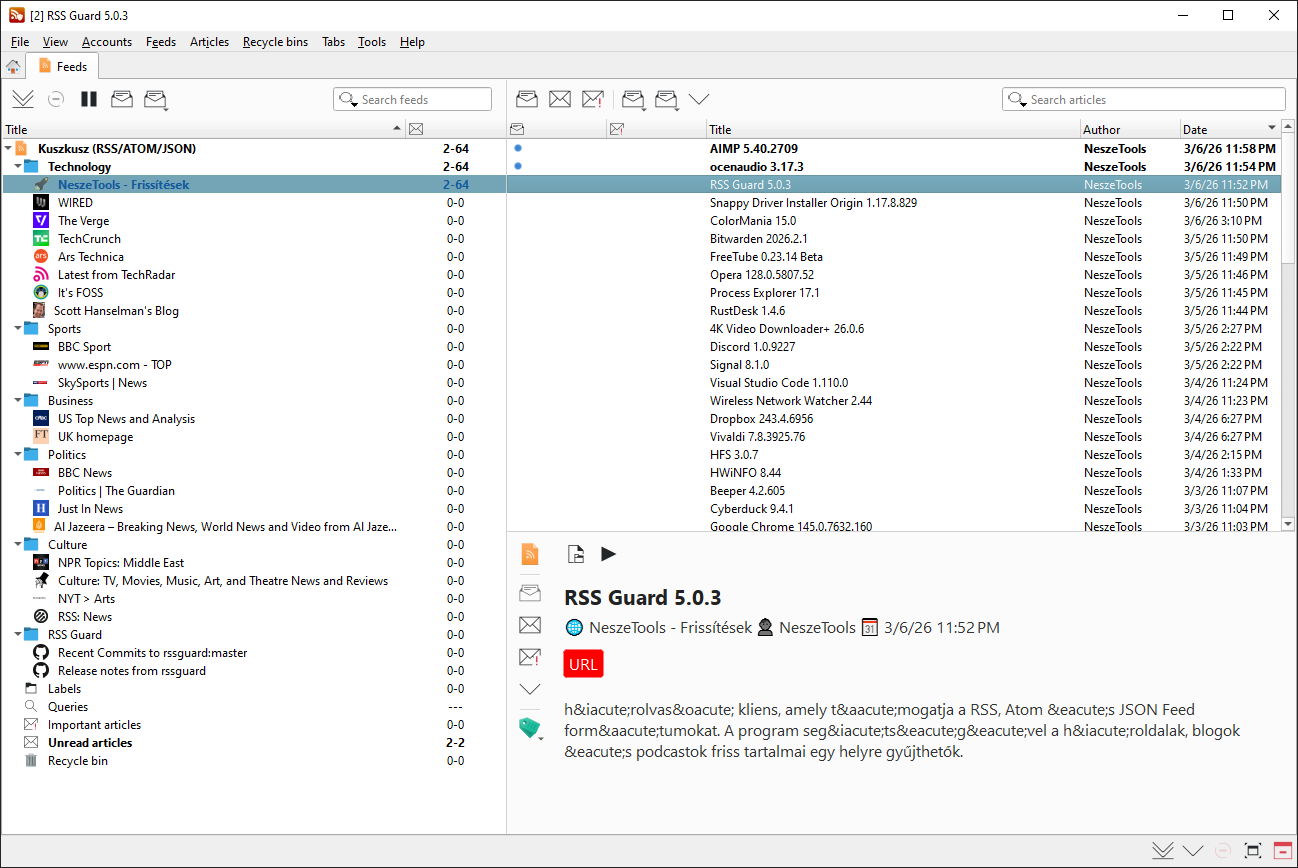Mark article read via open envelope in article toolbar
The height and width of the screenshot is (868, 1298).
527,99
